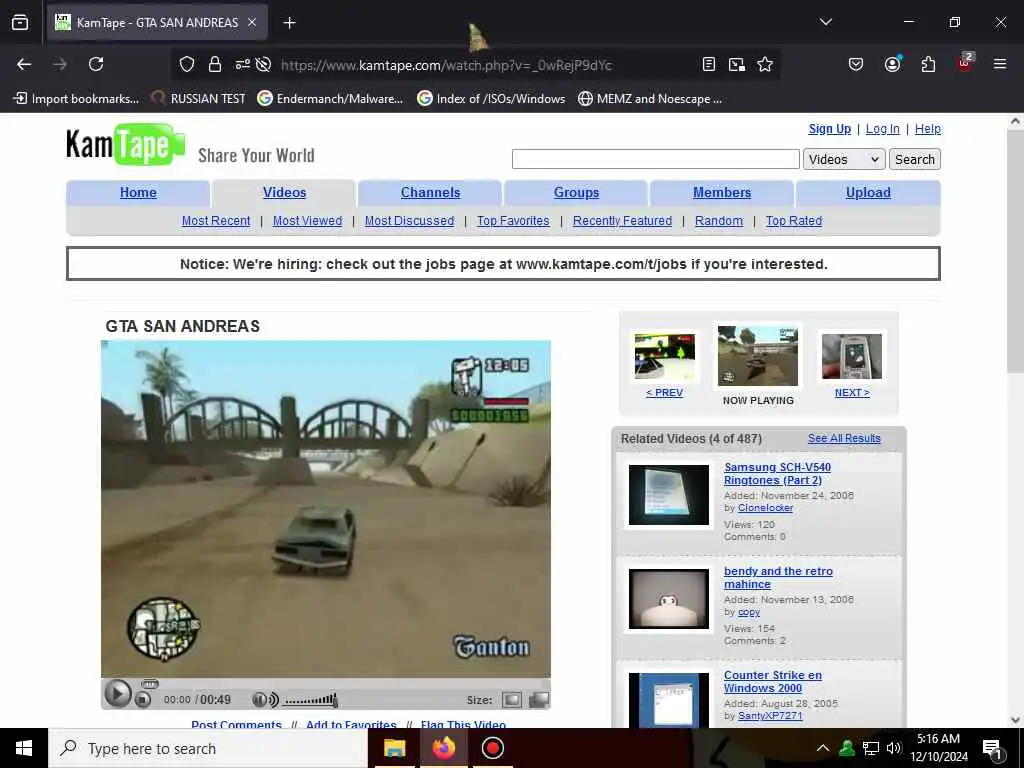Image resolution: width=1024 pixels, height=768 pixels.
Task: Close the KamTape tab
Action: 252,23
